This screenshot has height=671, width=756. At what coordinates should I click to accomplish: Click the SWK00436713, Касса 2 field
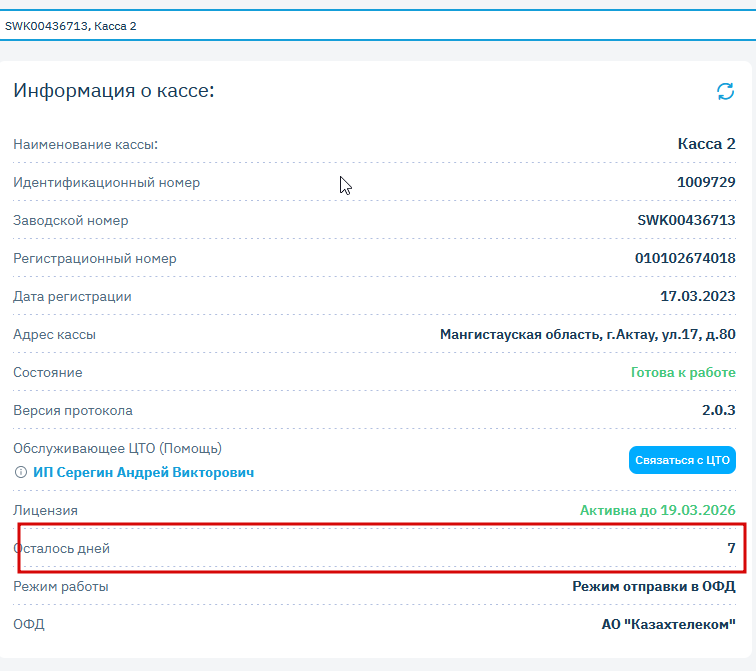click(378, 26)
